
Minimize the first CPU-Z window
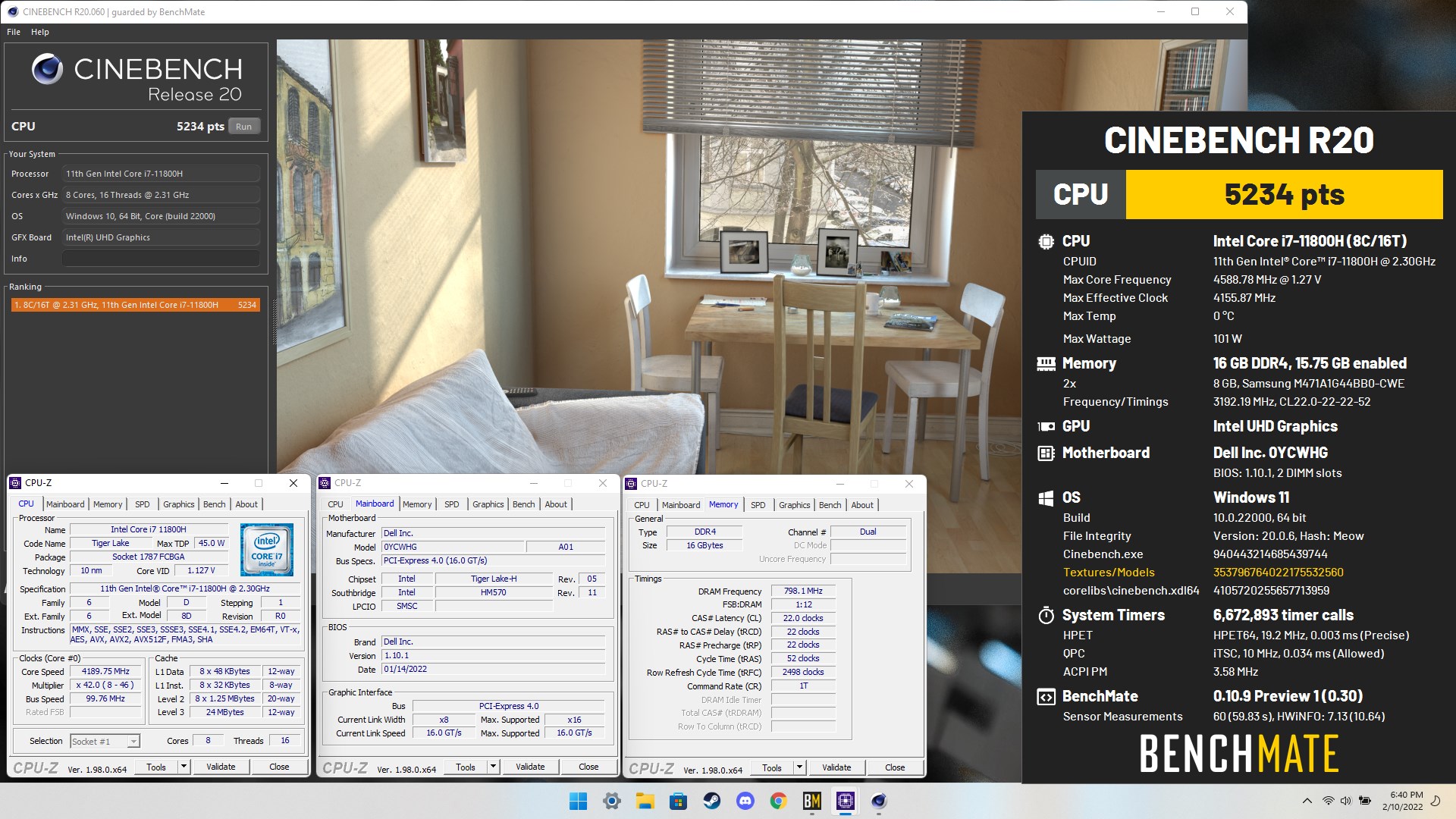pyautogui.click(x=224, y=483)
